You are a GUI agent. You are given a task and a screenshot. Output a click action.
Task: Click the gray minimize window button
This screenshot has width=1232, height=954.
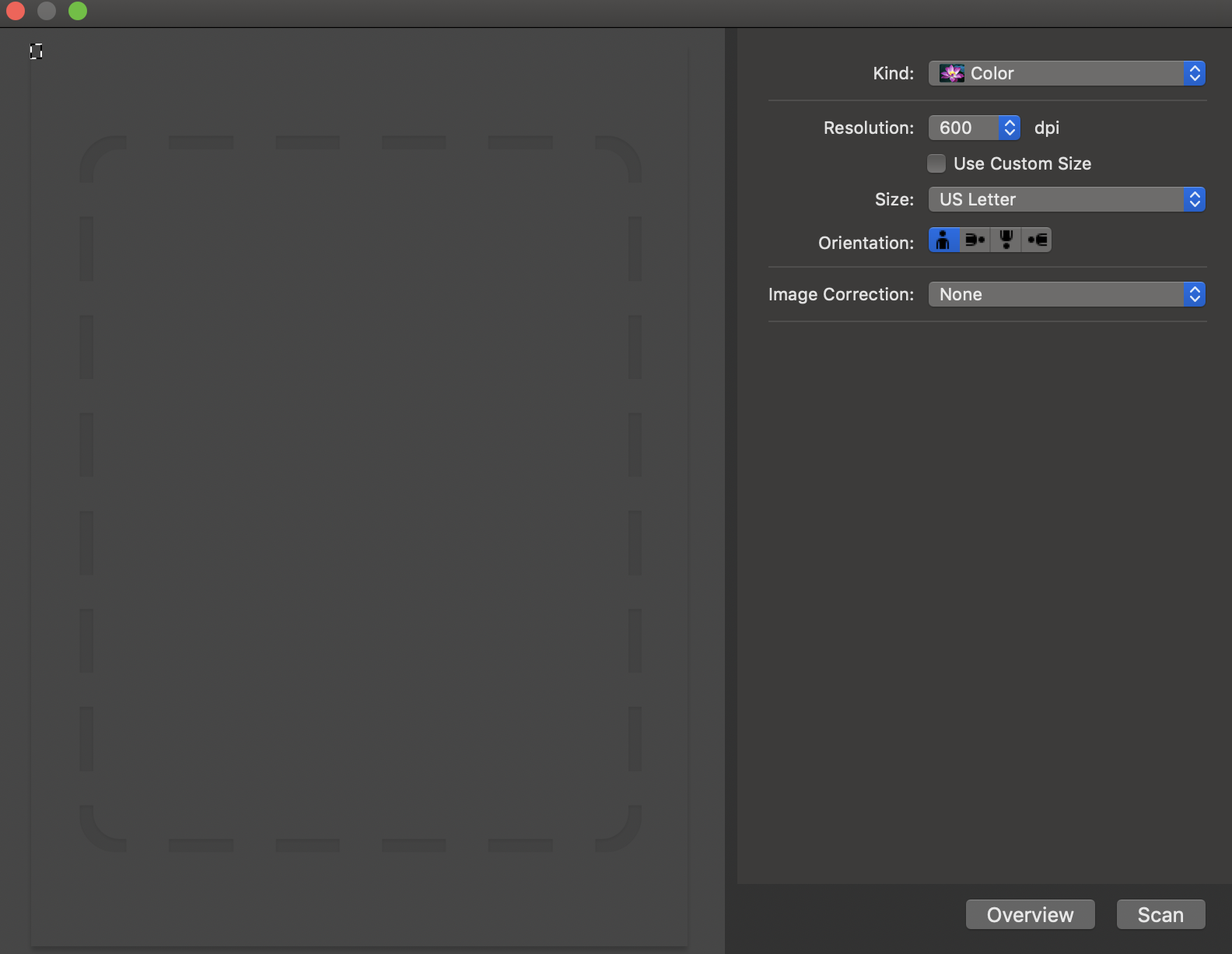(47, 11)
